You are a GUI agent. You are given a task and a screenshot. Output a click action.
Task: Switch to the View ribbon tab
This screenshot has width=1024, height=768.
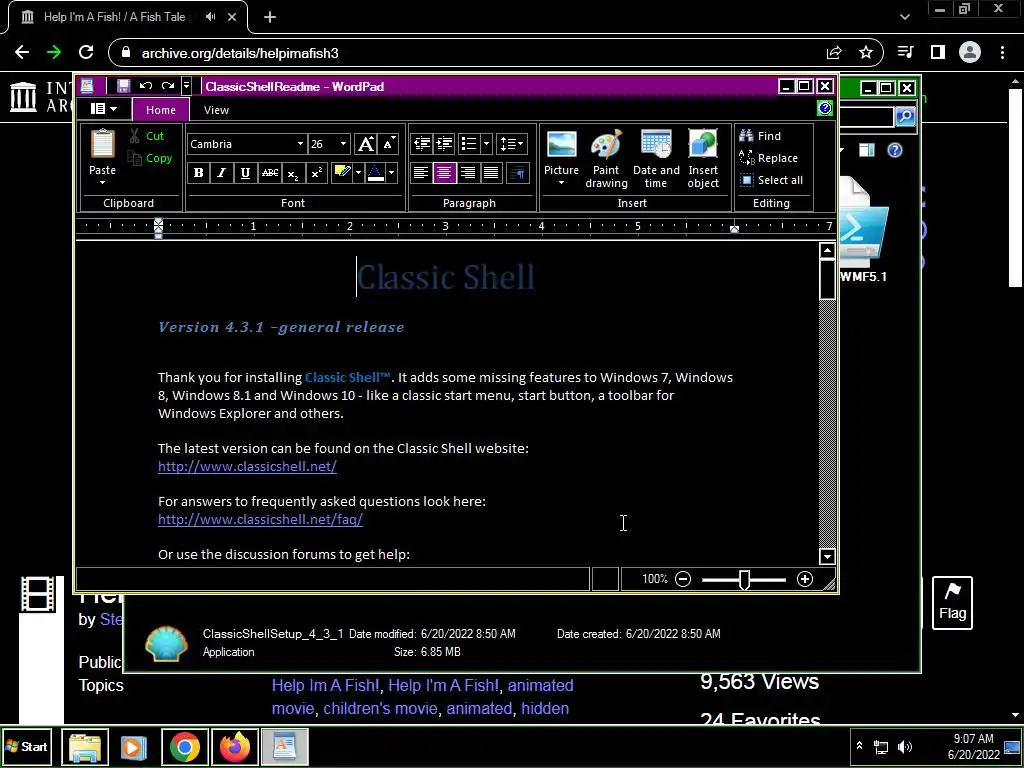click(x=216, y=110)
